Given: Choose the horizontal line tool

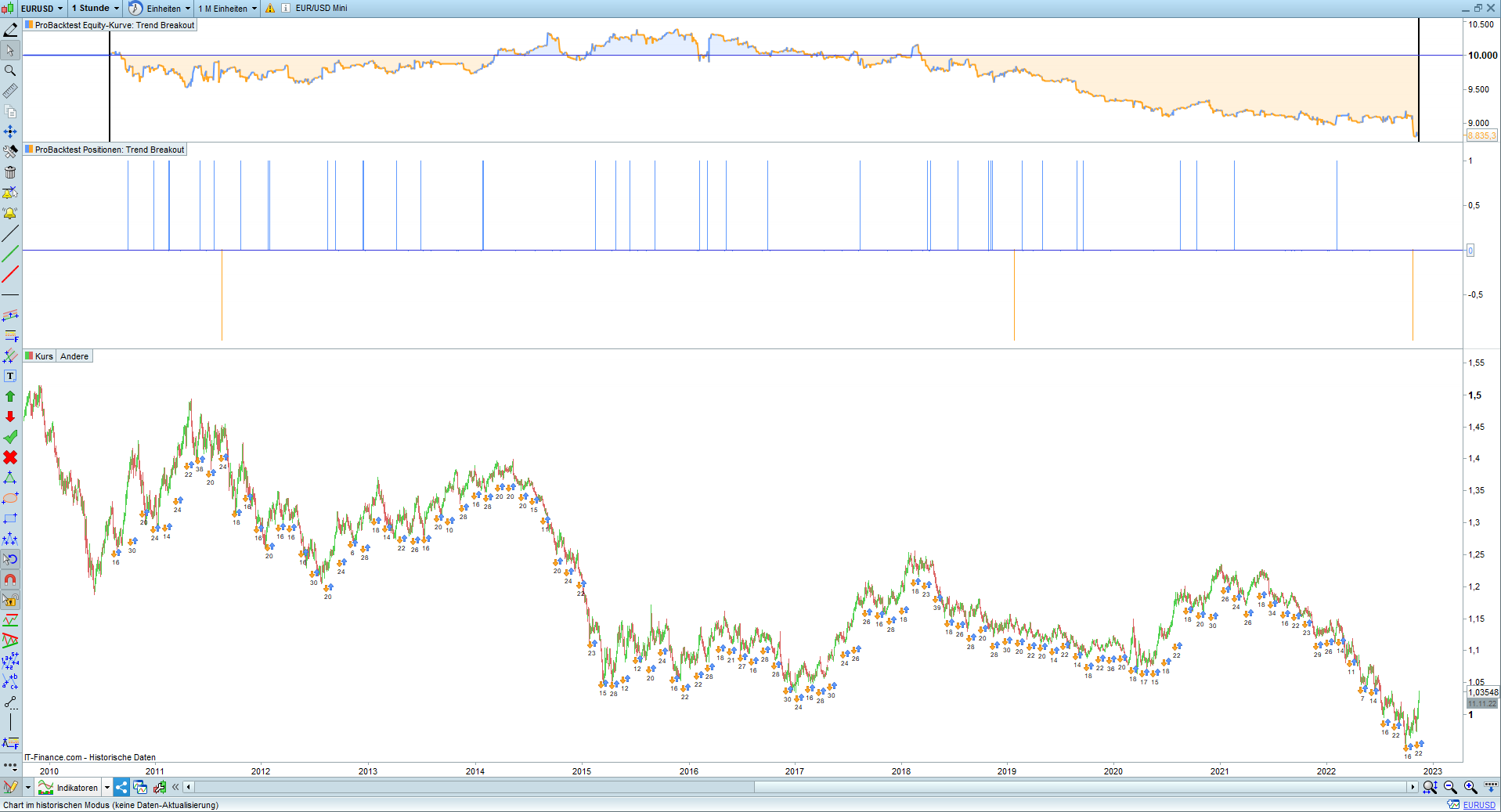Looking at the screenshot, I should pyautogui.click(x=10, y=294).
